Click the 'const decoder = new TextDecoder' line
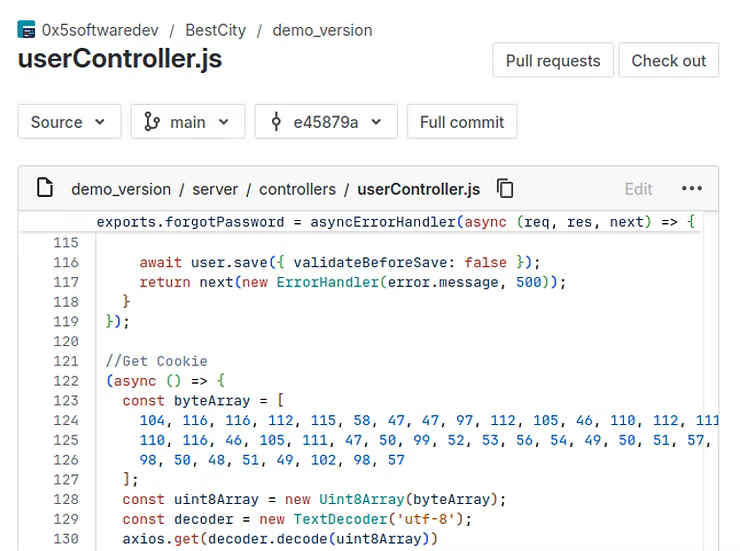 click(x=297, y=519)
